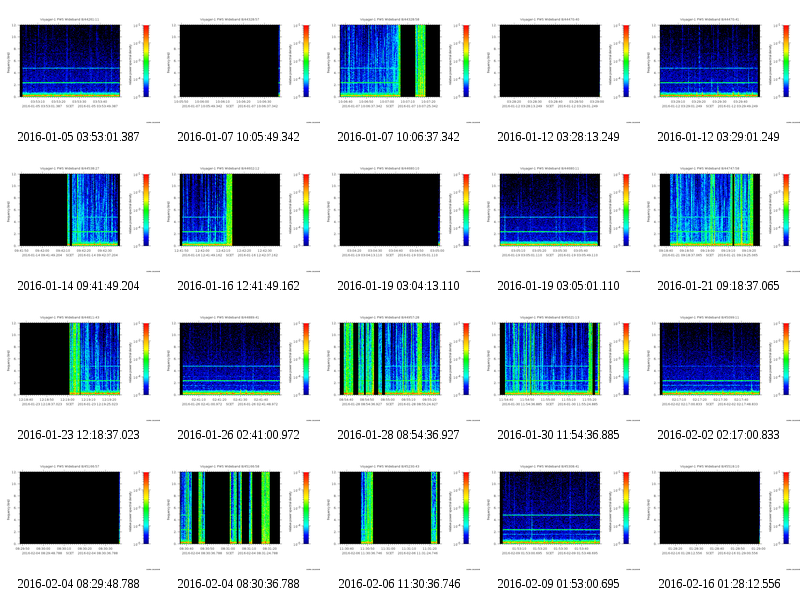Click the caption text 2016-01-28 08:54:36.927
This screenshot has width=800, height=596.
(398, 435)
